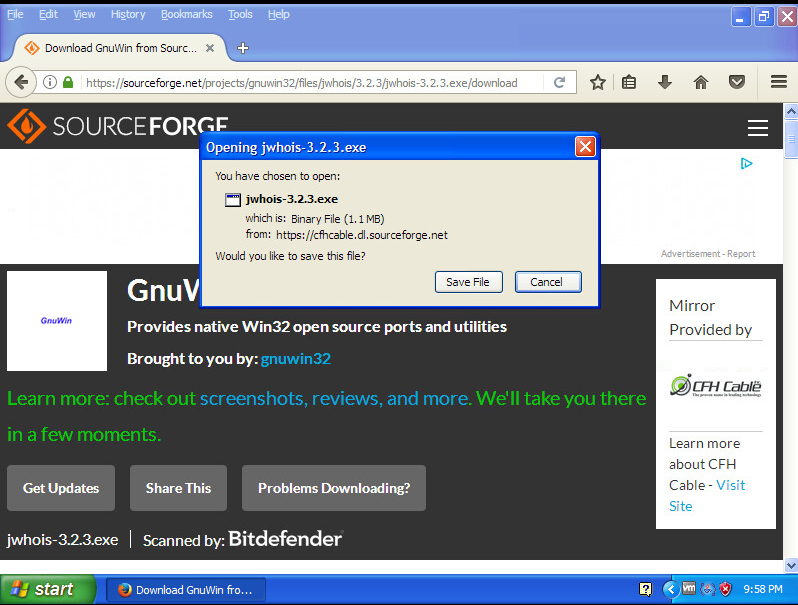Select the Download GnuWin browser tab
798x605 pixels.
tap(120, 48)
